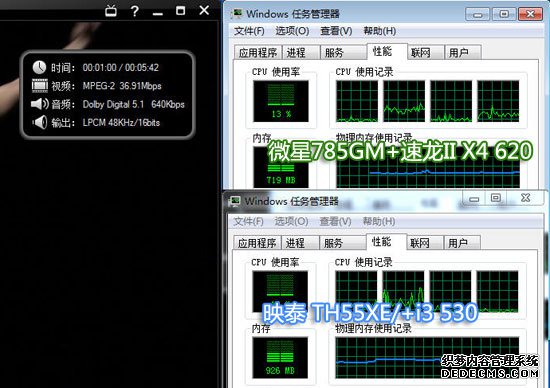Open 查看(V) menu in upper Task Manager
The height and width of the screenshot is (388, 550).
click(x=336, y=31)
